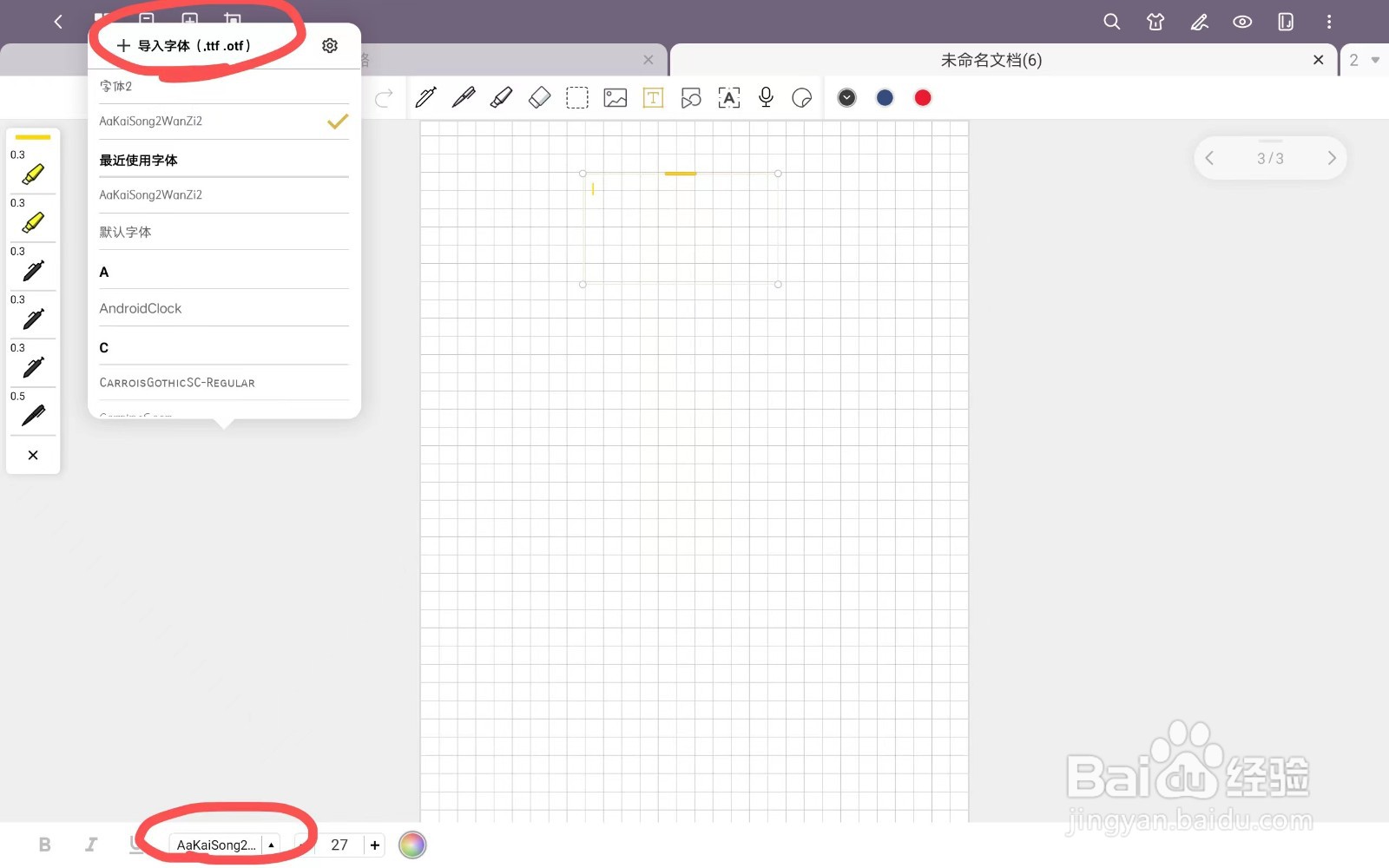Viewport: 1389px width, 868px height.
Task: Open font name dropdown AaKaiSong2...
Action: coord(225,845)
